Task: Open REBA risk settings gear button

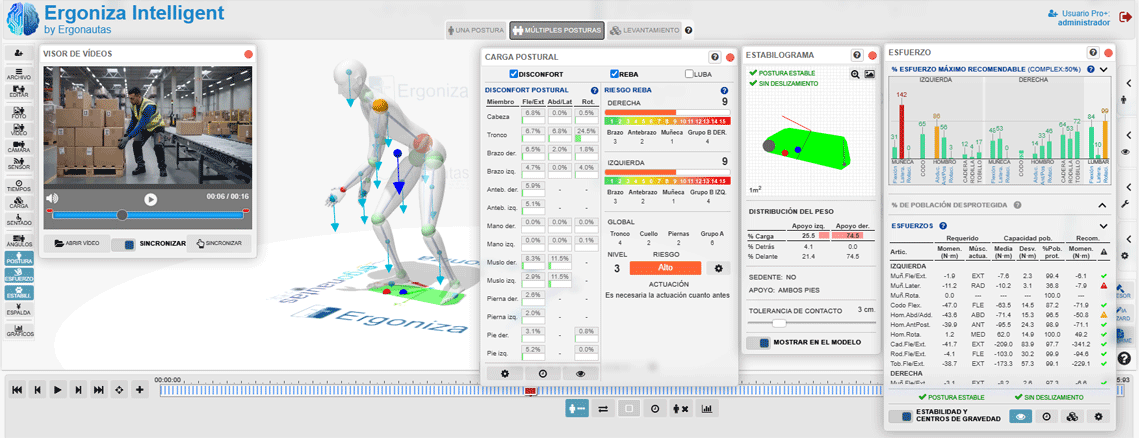Action: pos(718,268)
